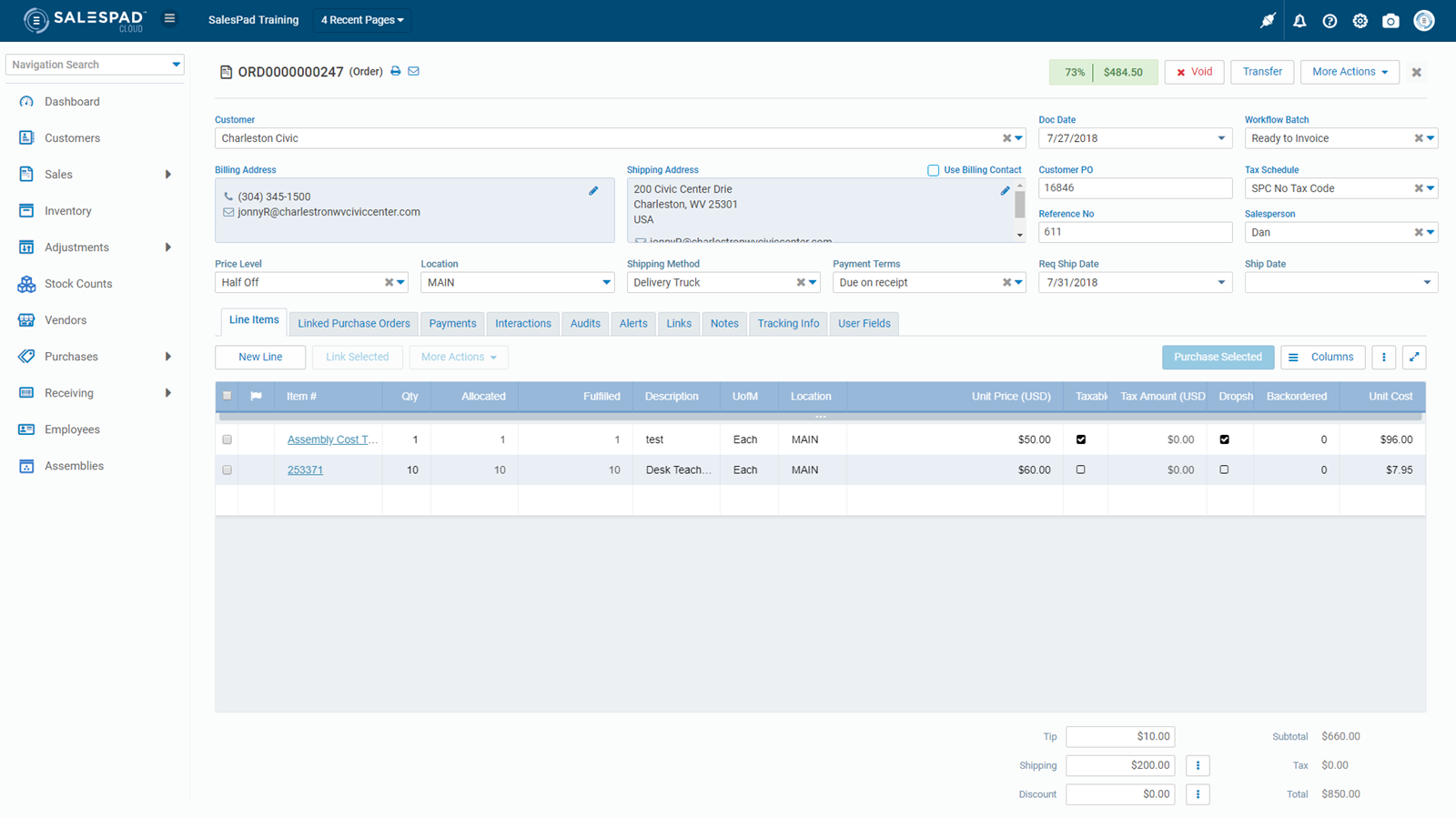Open notifications bell
The width and height of the screenshot is (1456, 818).
click(x=1299, y=20)
